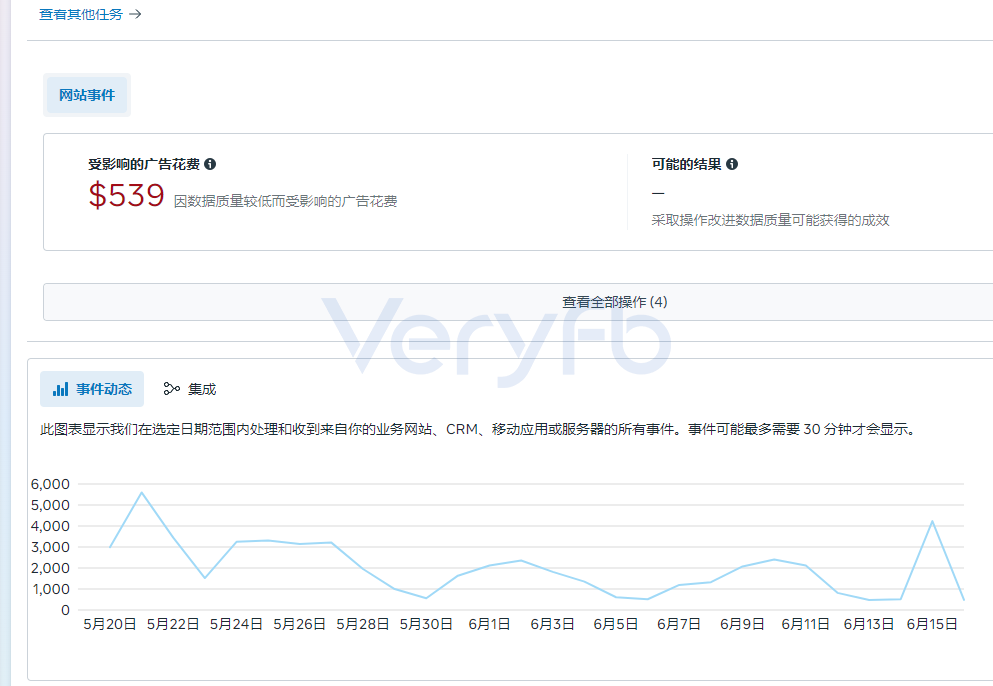Click the 因数据质量较低而受影响的广告花费 description

[286, 201]
